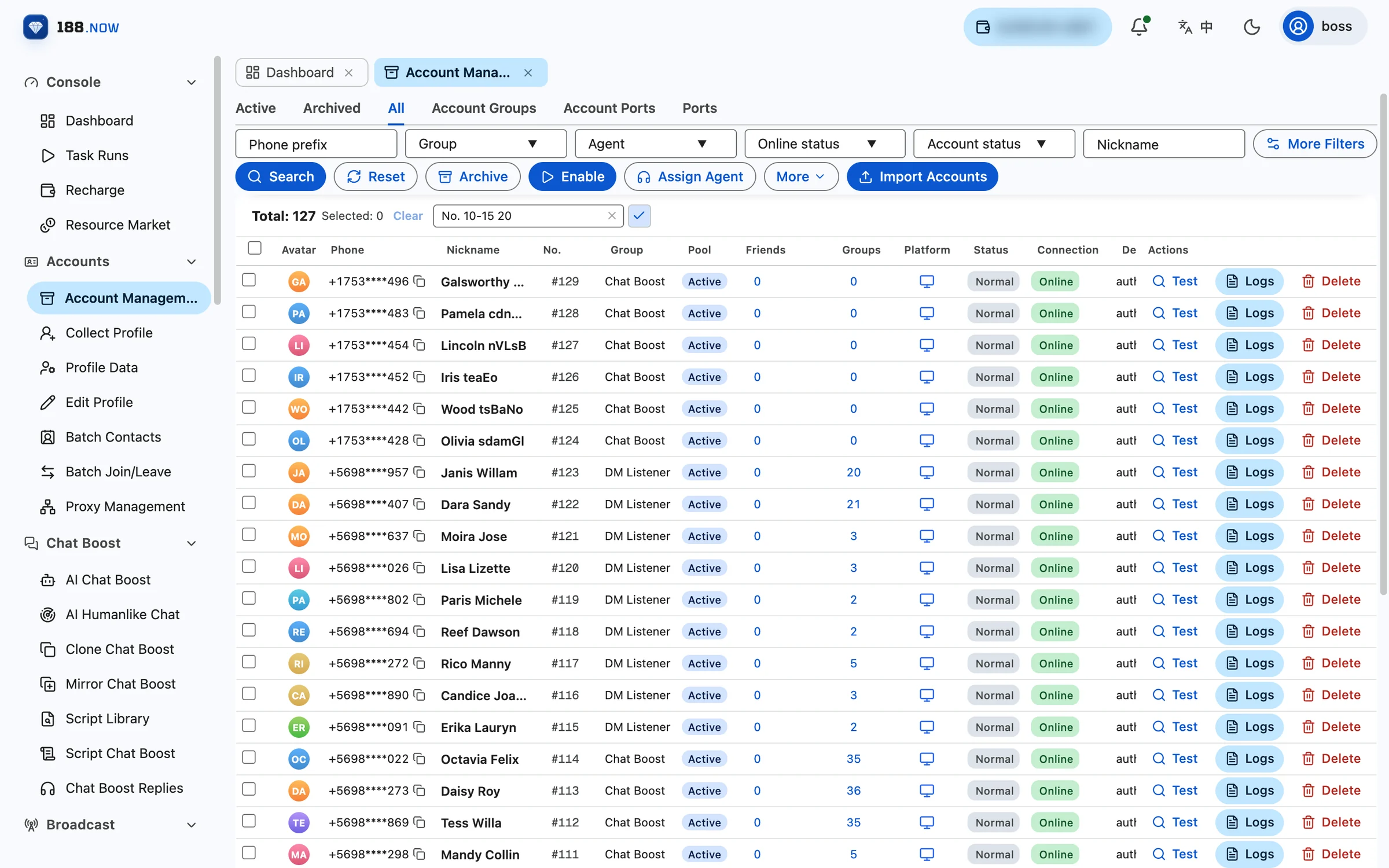
Task: Confirm range selection with checkmark button
Action: (639, 216)
